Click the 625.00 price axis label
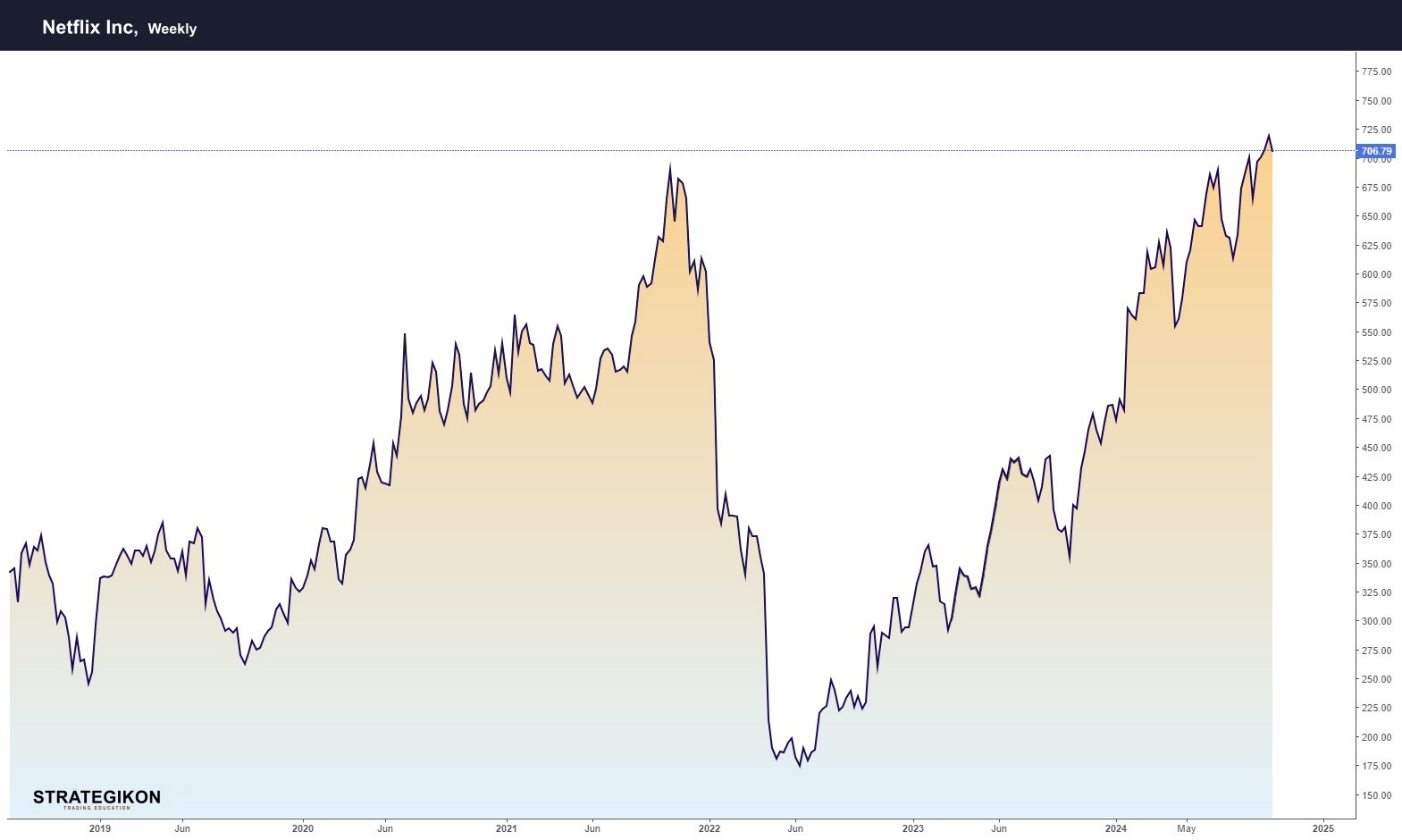This screenshot has width=1402, height=840. coord(1376,246)
